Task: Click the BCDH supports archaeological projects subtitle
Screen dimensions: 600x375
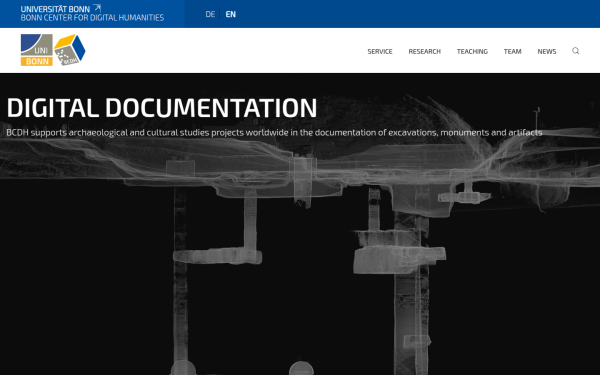Action: tap(274, 133)
